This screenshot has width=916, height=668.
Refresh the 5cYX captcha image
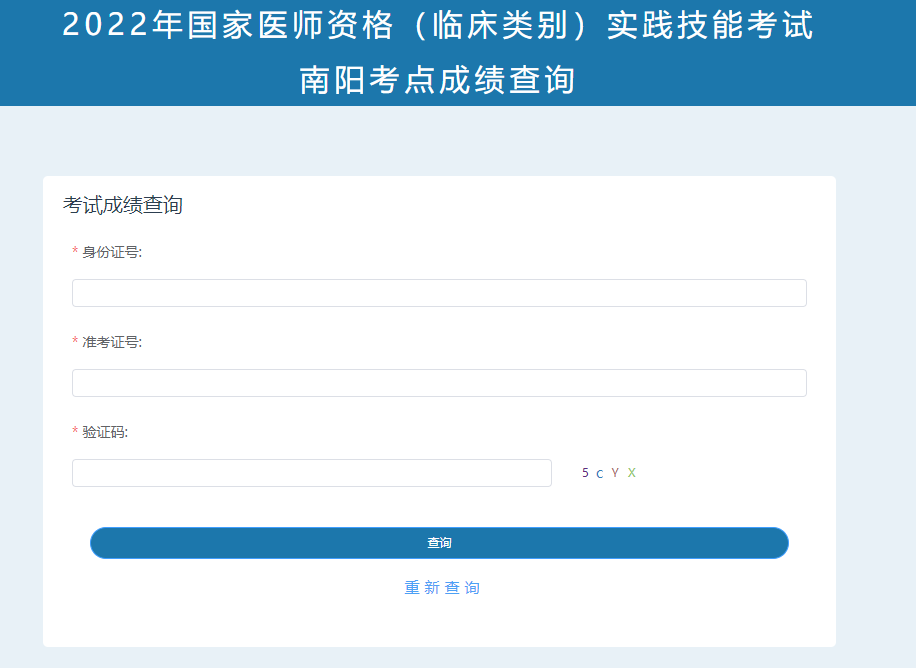[608, 473]
